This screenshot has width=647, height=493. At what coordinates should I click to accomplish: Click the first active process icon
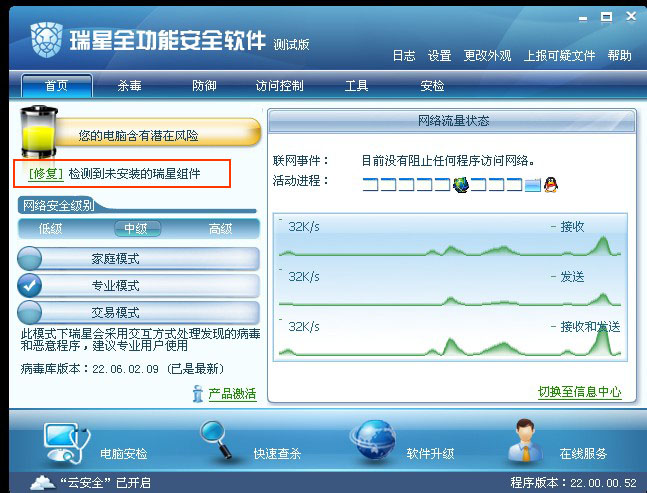(x=370, y=184)
